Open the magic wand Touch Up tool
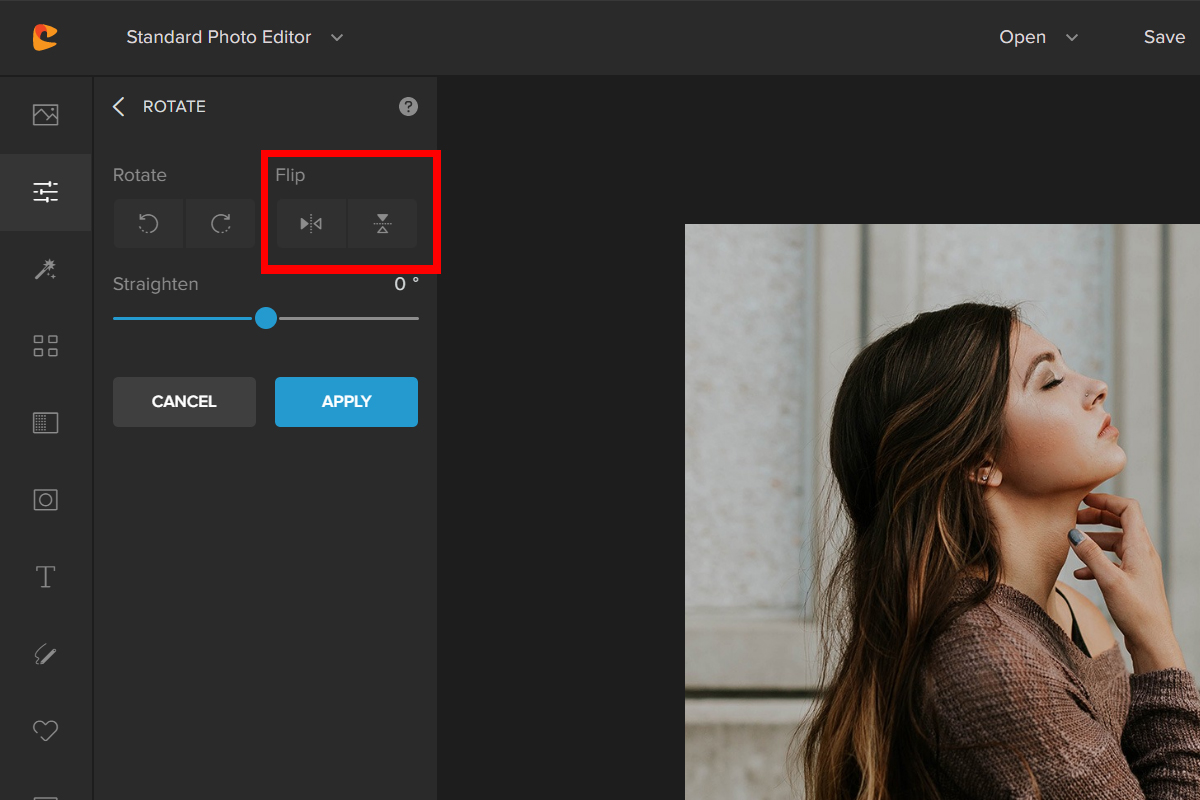 [x=45, y=269]
